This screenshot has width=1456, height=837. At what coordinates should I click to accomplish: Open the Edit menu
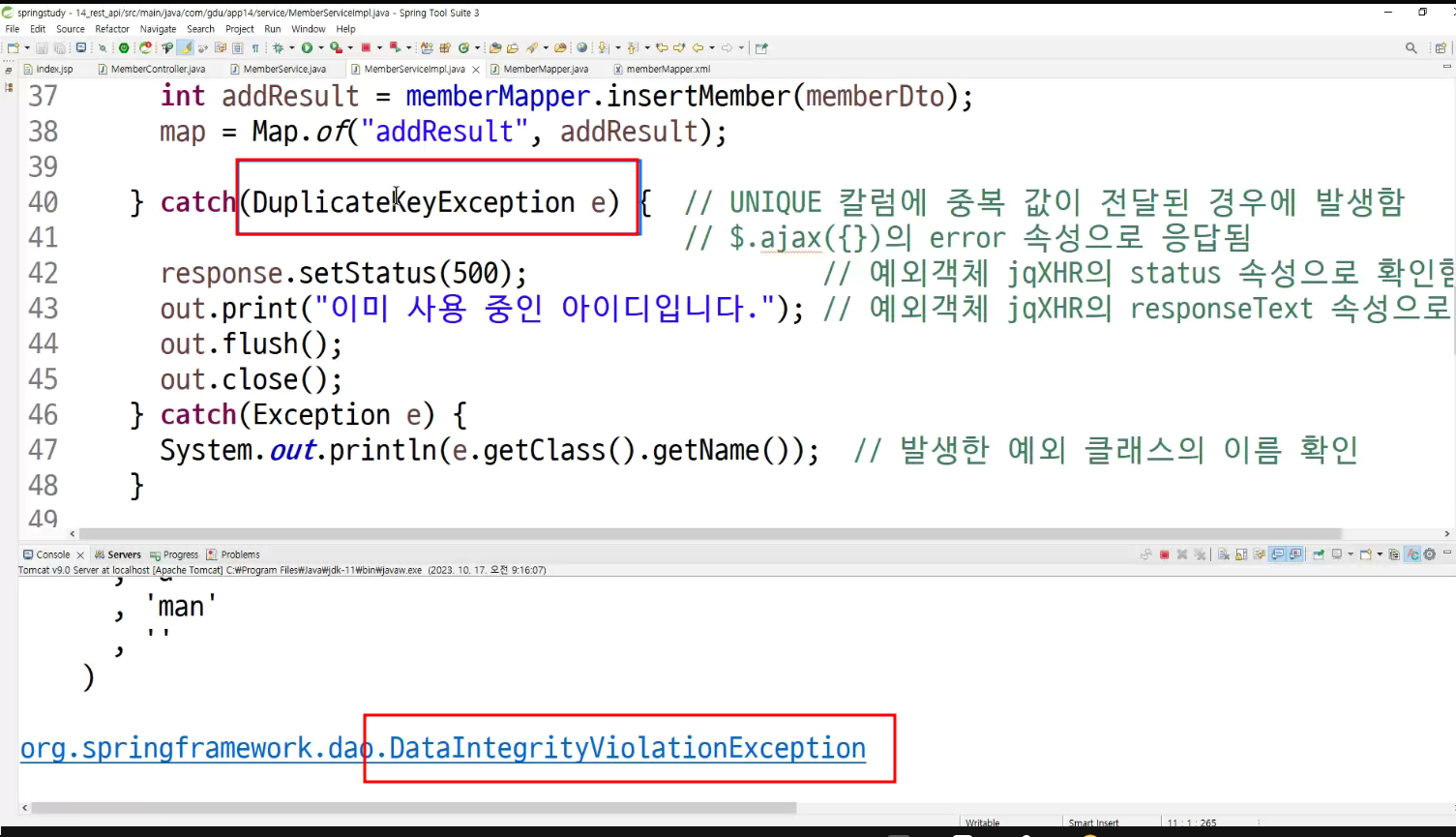(x=38, y=29)
